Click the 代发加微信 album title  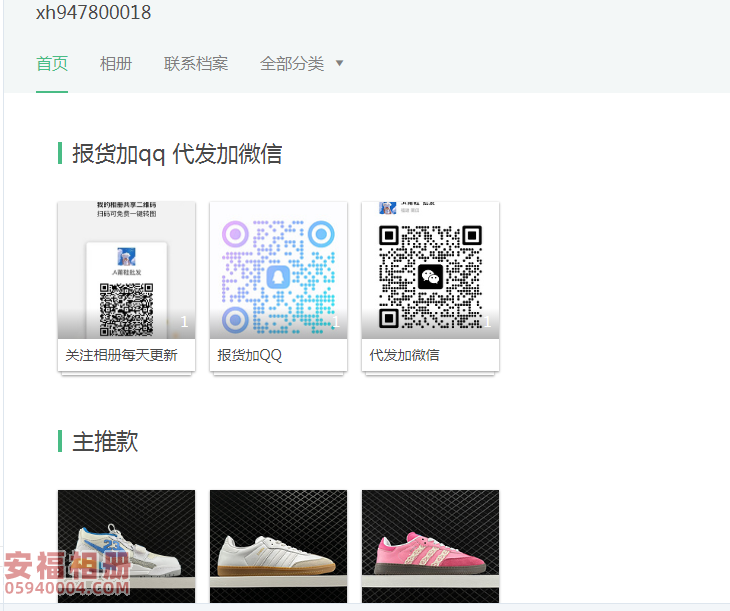click(405, 355)
